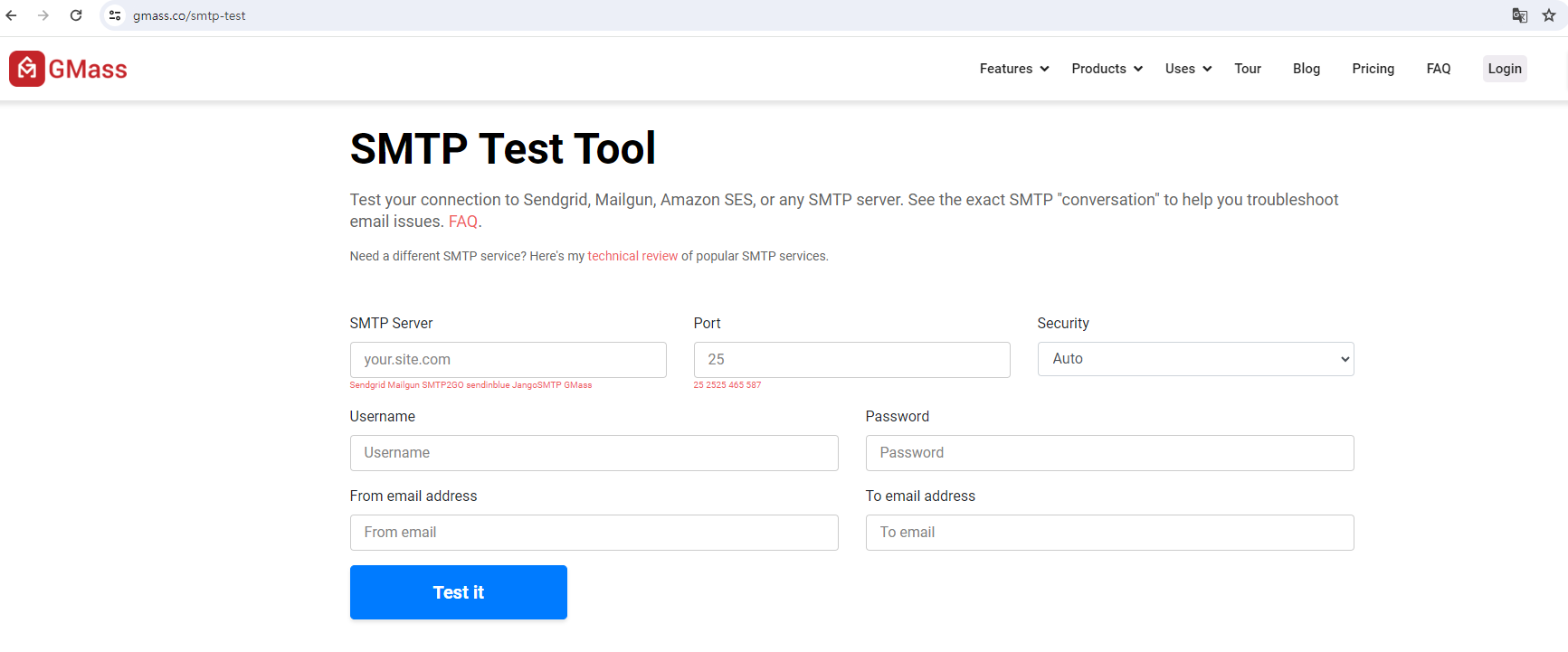
Task: Open the Blog page
Action: pos(1307,69)
